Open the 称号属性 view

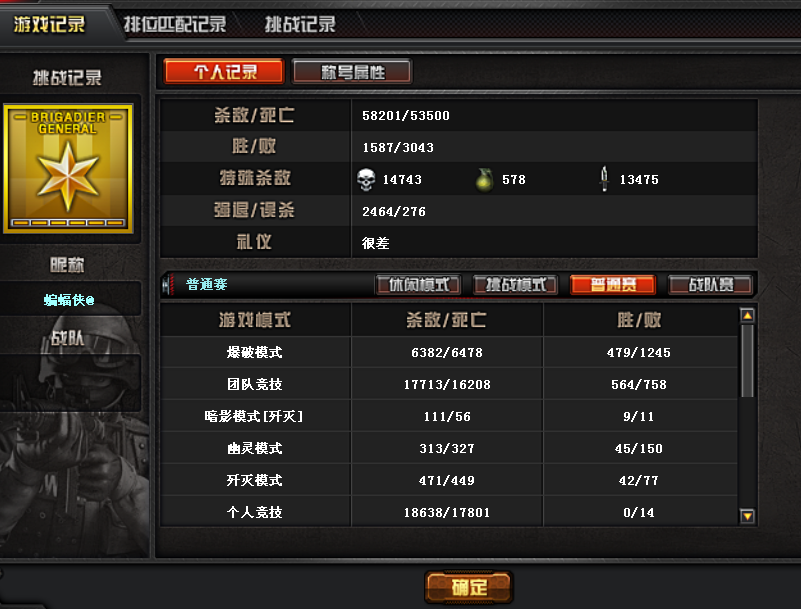coord(352,72)
